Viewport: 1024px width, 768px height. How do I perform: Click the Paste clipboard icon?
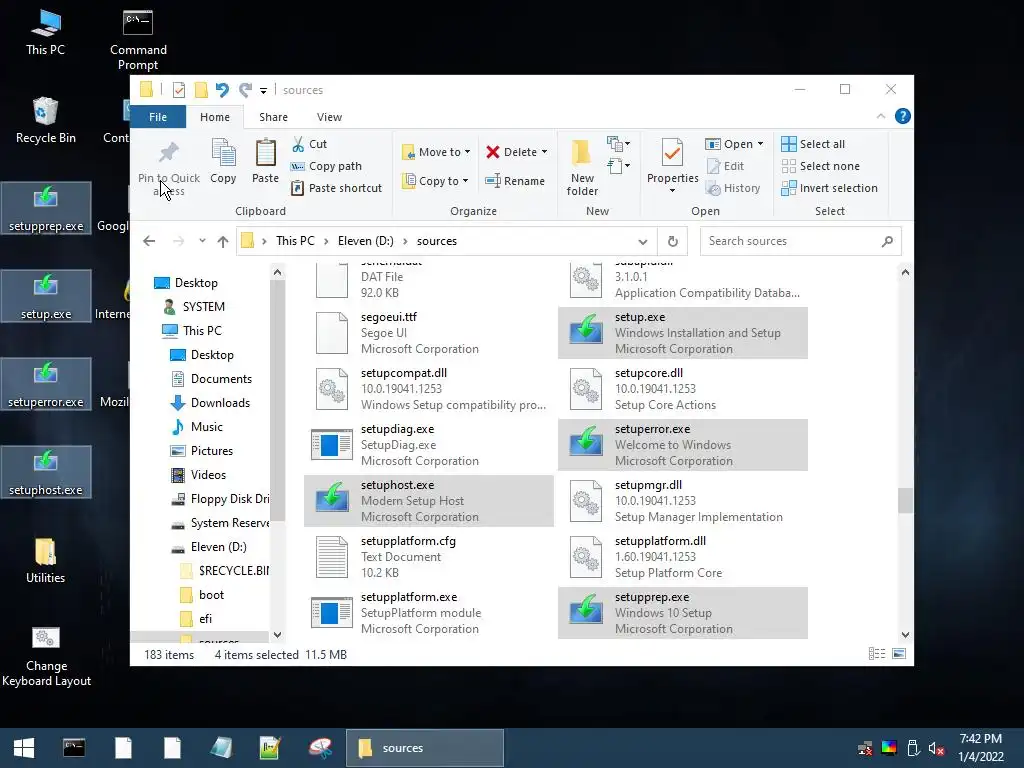(265, 153)
